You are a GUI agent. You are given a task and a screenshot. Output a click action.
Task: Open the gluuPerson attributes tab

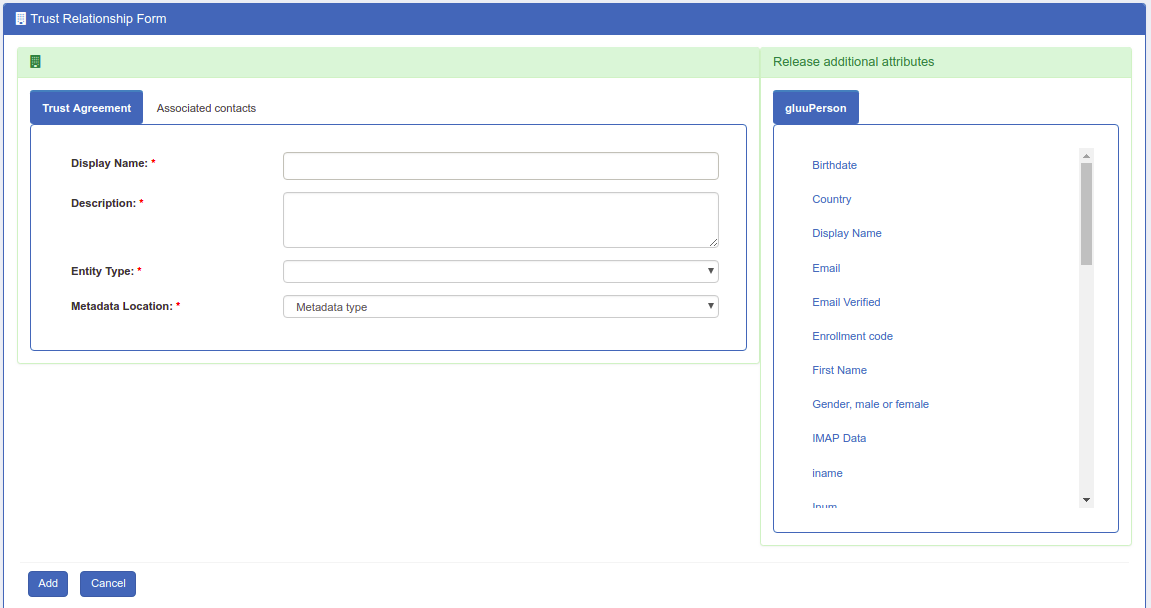(x=815, y=108)
